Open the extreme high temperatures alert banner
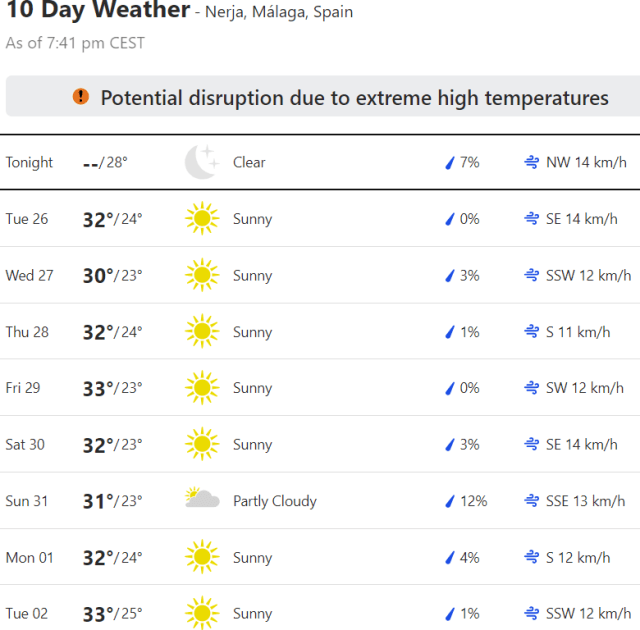The image size is (640, 630). (x=340, y=97)
